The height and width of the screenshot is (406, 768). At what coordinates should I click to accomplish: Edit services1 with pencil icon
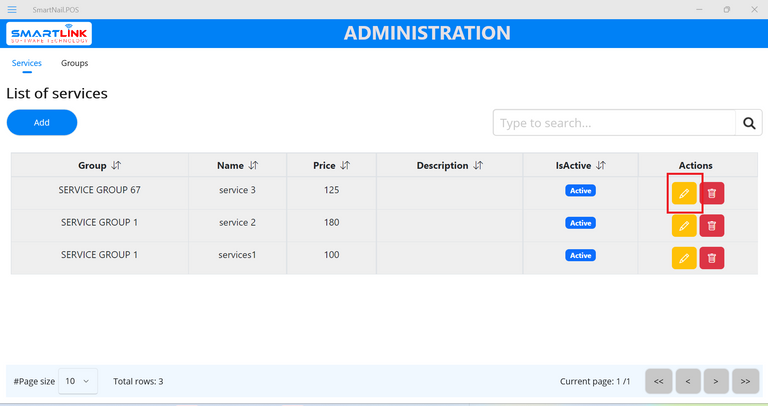tap(684, 258)
